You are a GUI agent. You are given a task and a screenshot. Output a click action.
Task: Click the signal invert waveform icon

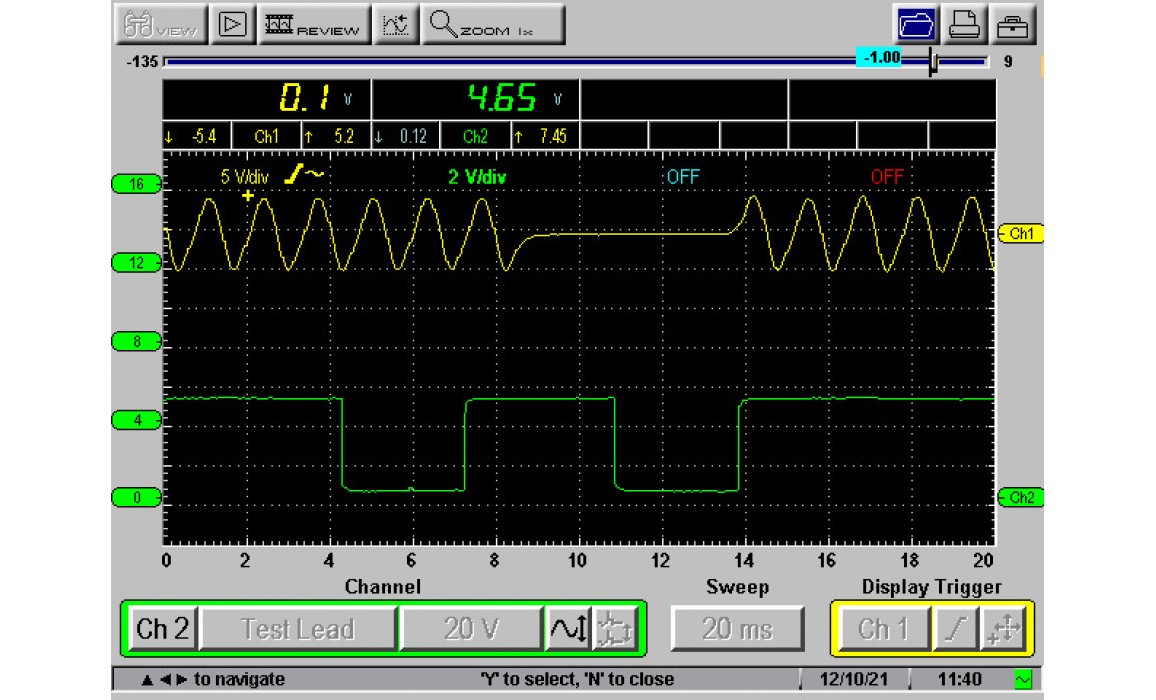[567, 629]
